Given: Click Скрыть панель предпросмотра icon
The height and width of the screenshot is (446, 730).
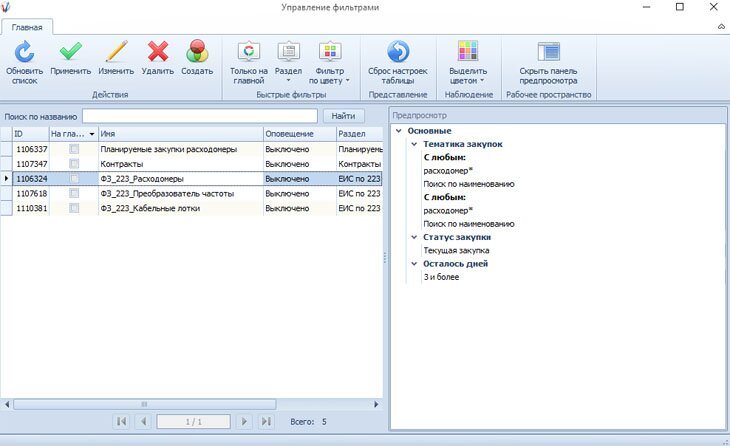Looking at the screenshot, I should point(548,52).
